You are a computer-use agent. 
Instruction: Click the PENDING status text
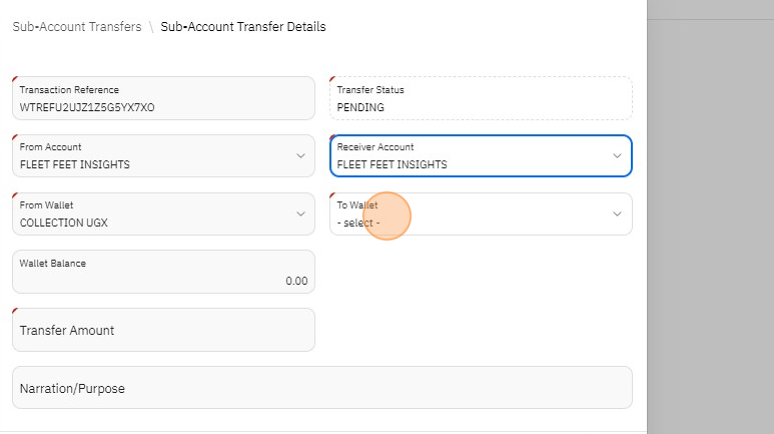pyautogui.click(x=360, y=107)
